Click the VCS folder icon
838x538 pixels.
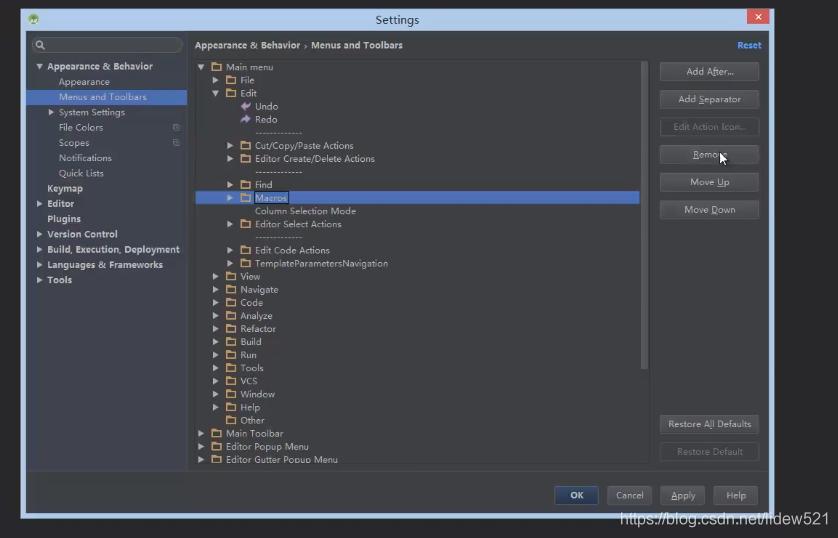231,381
